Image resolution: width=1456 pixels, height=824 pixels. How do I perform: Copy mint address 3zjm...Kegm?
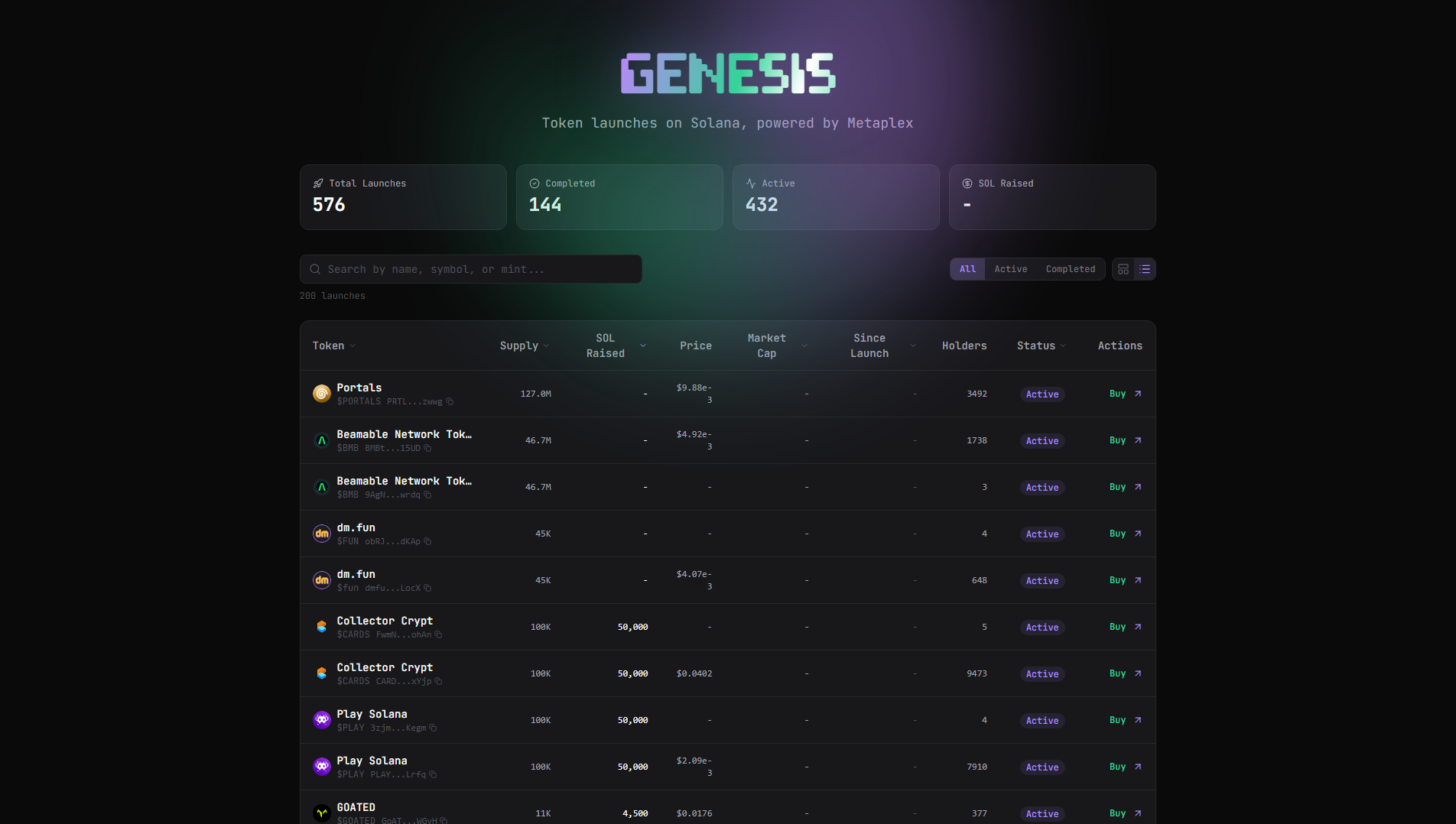click(433, 728)
